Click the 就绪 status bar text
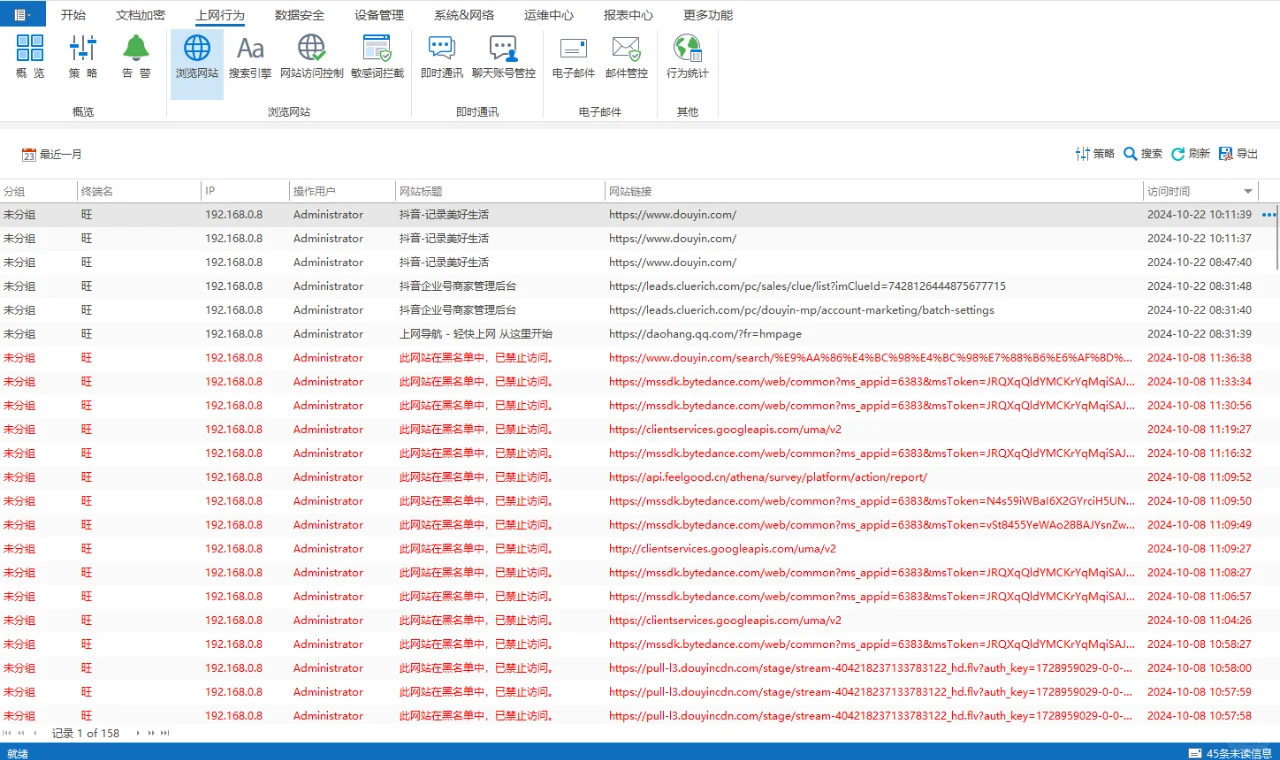The height and width of the screenshot is (760, 1280). point(18,753)
